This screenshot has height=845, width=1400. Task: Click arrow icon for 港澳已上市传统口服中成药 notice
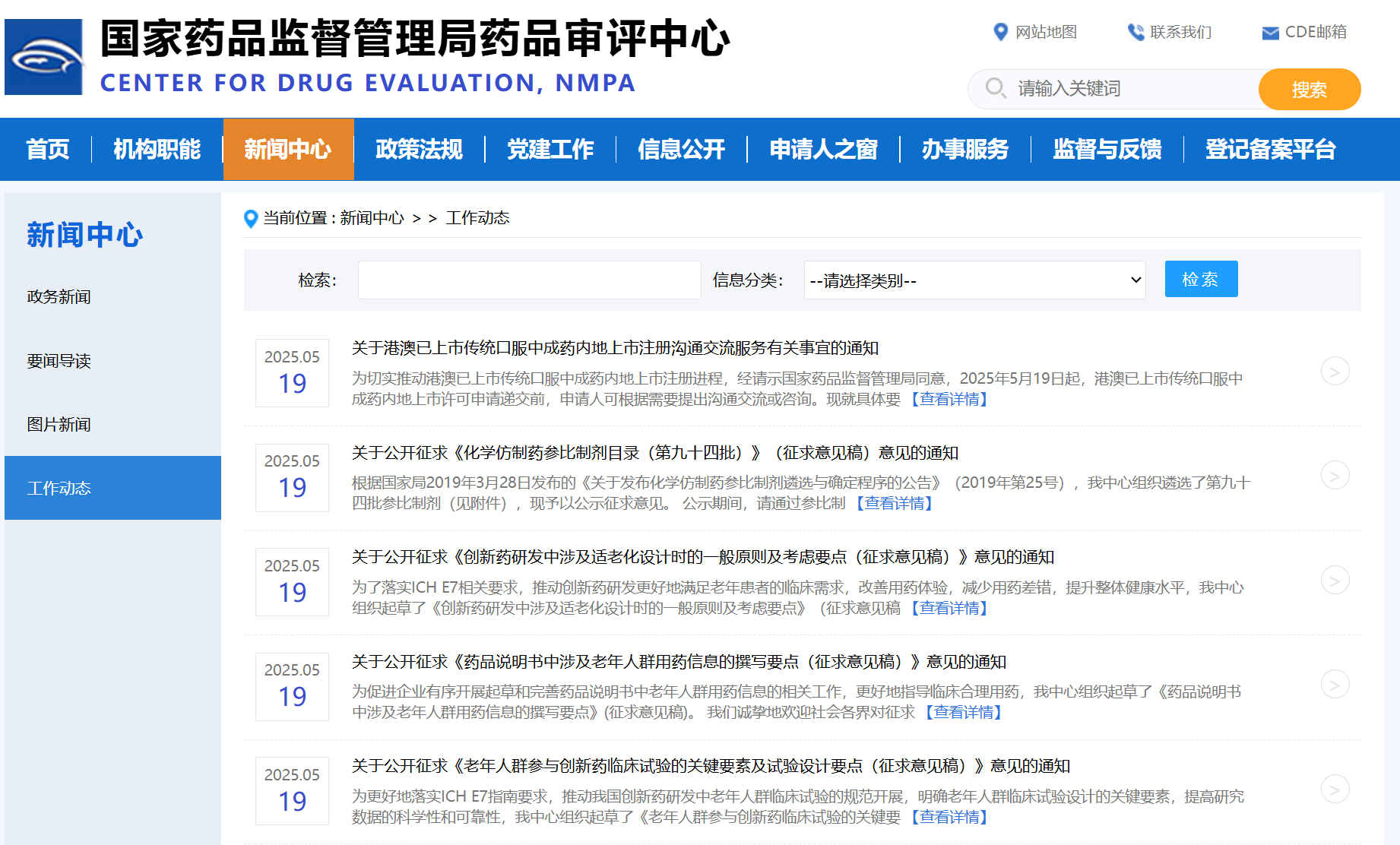[x=1335, y=371]
